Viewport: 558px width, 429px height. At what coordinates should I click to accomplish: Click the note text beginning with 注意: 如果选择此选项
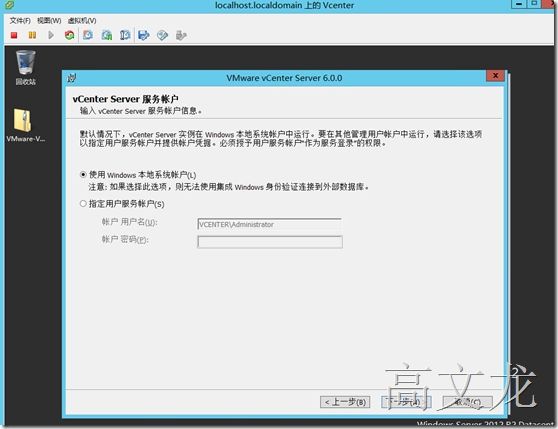(228, 187)
